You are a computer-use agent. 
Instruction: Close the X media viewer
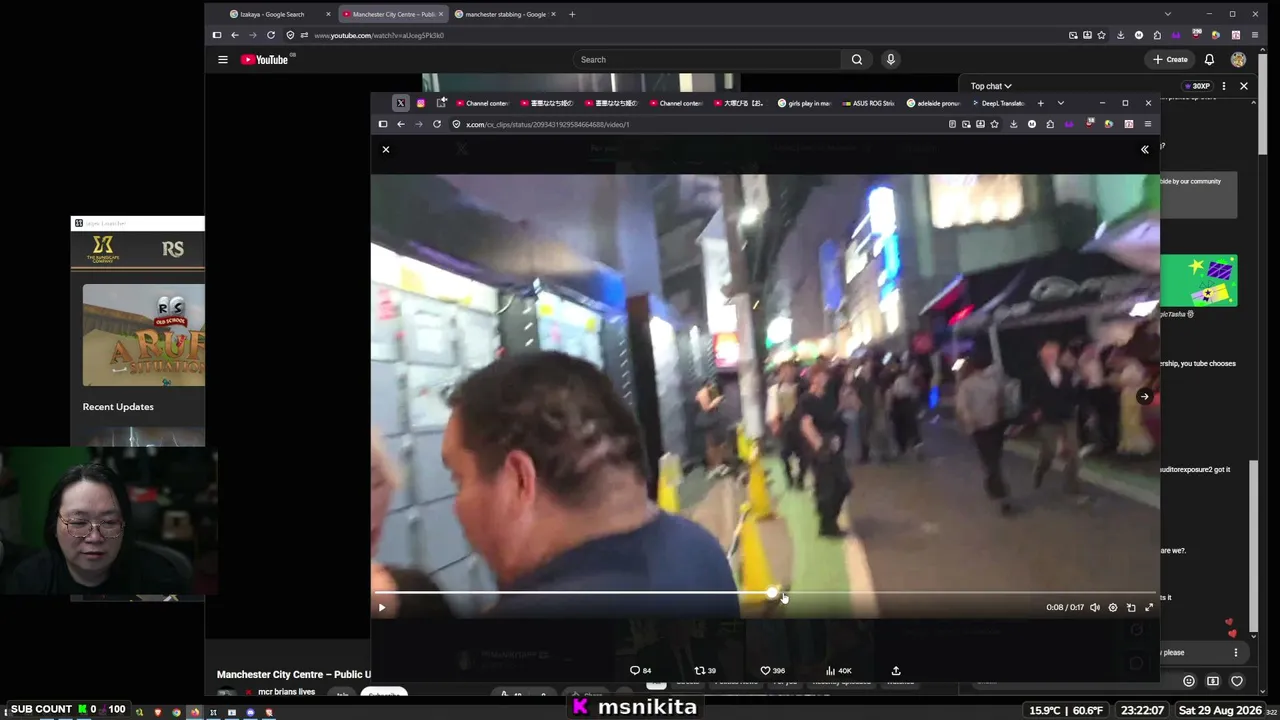(386, 149)
